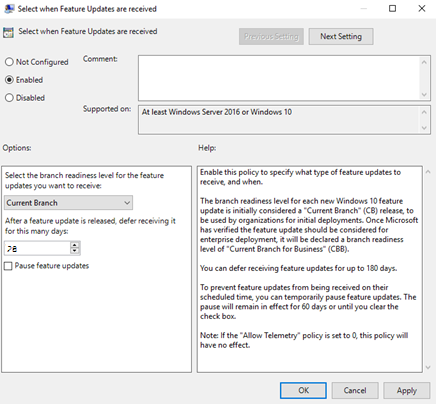Click the spinner up arrow for deferral days
The height and width of the screenshot is (404, 436).
pos(75,245)
